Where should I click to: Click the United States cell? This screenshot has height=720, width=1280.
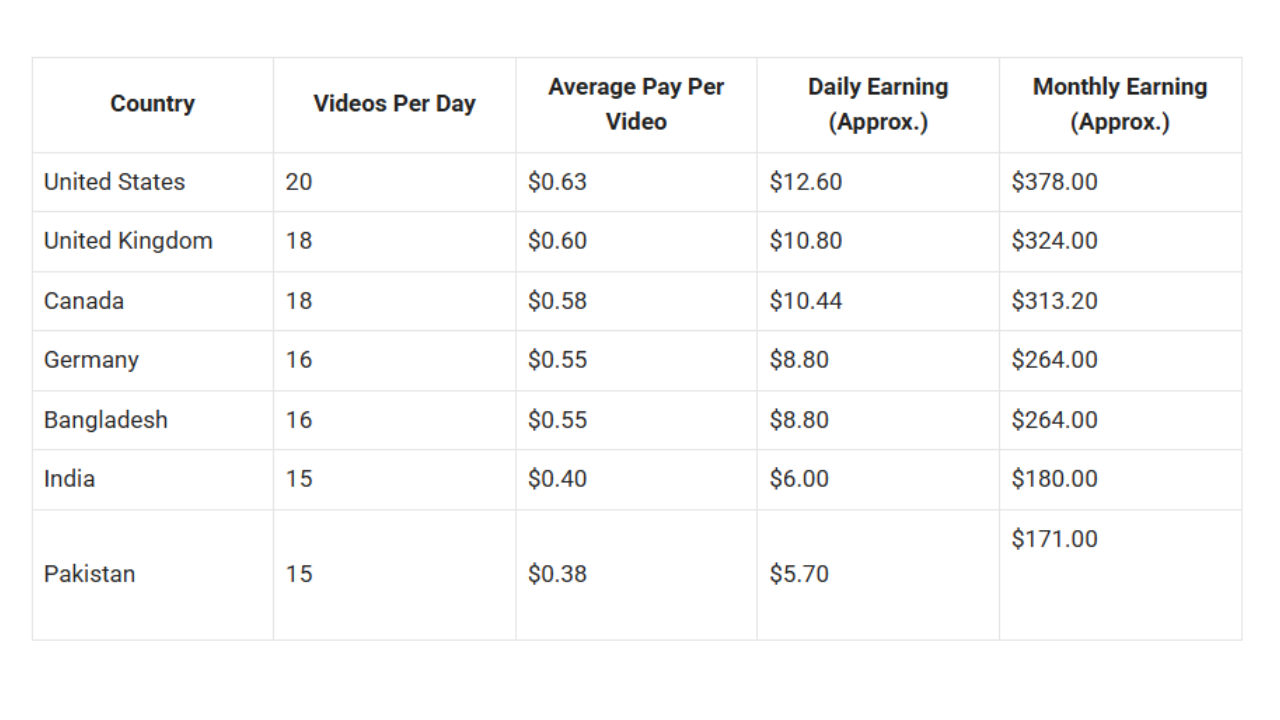pos(115,182)
